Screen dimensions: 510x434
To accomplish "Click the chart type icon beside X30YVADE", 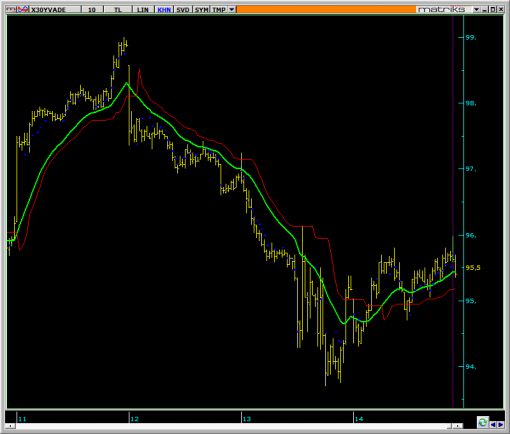I will point(23,9).
